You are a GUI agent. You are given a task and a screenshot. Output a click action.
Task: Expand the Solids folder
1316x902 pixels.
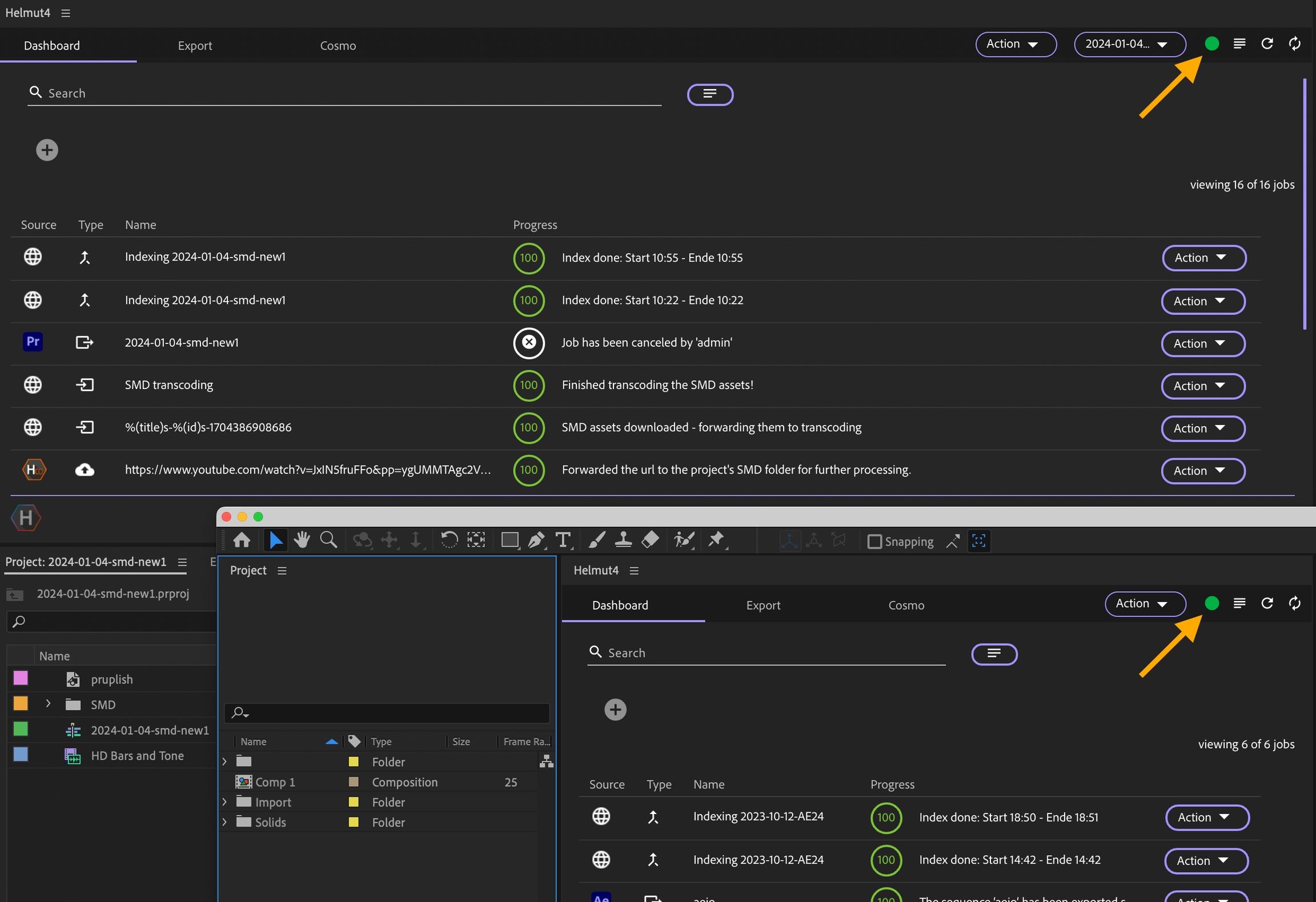[x=224, y=822]
